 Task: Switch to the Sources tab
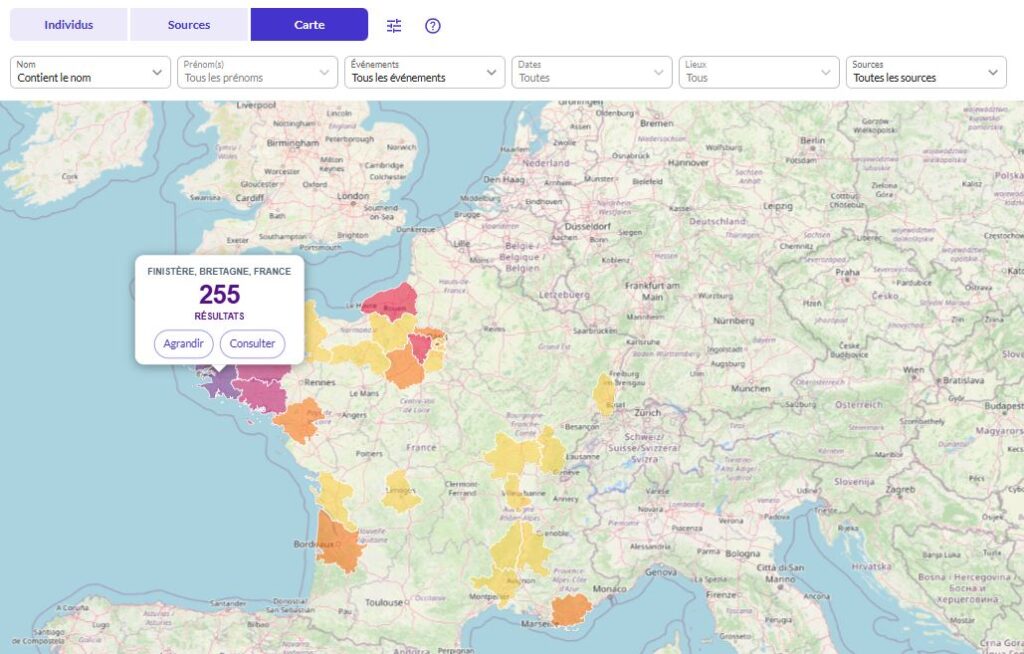189,25
